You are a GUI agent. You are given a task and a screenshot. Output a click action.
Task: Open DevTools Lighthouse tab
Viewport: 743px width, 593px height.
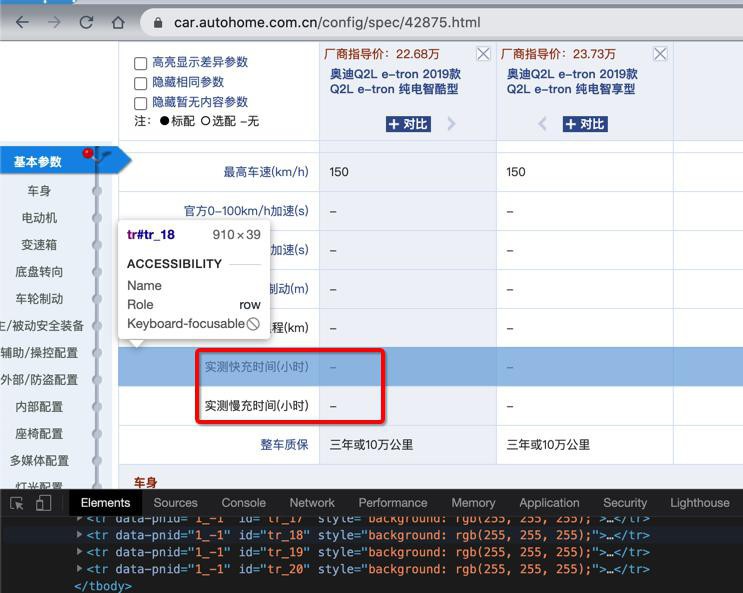[700, 503]
